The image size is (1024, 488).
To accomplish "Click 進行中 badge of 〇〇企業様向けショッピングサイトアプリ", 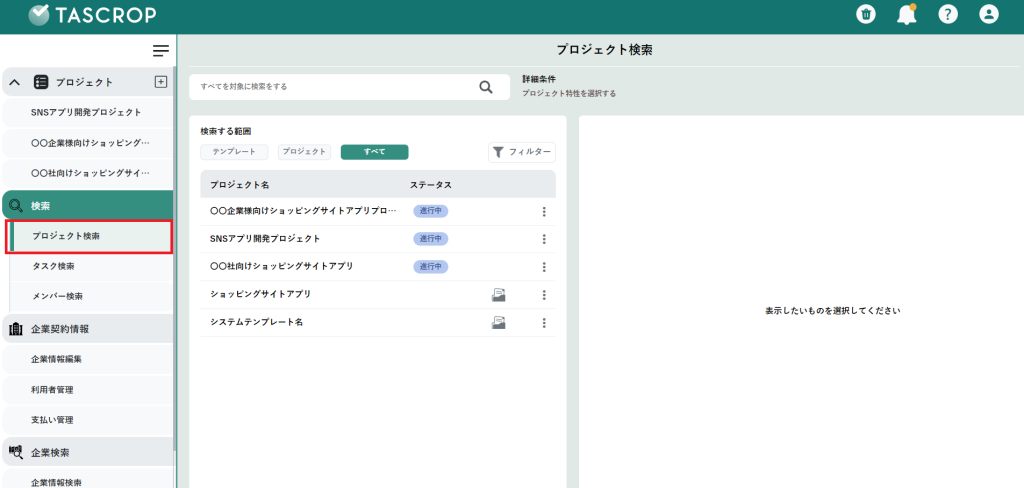I will tap(430, 211).
